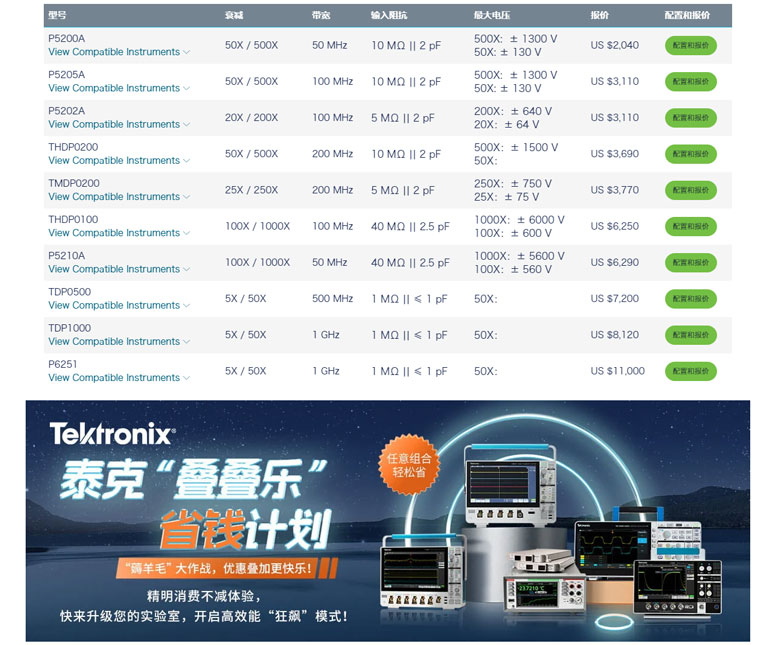Click 20X / 200X attenuation value
The width and height of the screenshot is (762, 645).
pos(251,118)
